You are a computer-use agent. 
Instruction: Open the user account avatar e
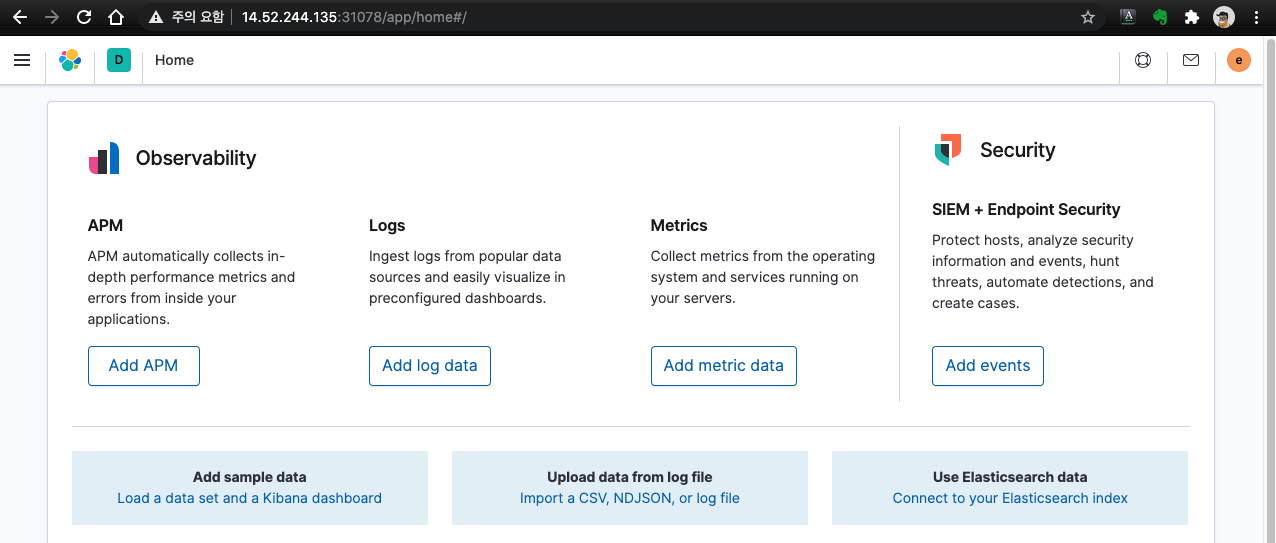[1239, 60]
